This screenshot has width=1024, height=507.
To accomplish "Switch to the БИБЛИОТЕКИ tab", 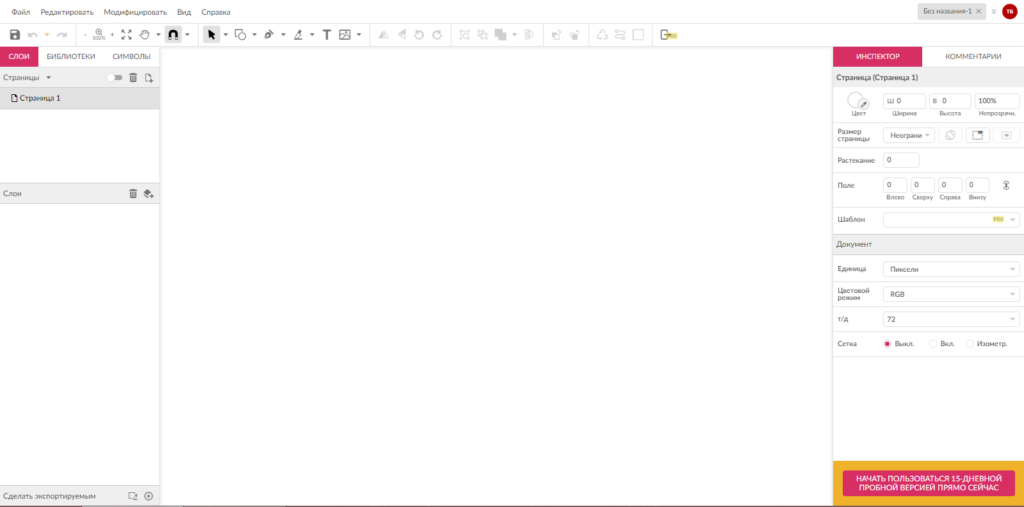I will 71,57.
